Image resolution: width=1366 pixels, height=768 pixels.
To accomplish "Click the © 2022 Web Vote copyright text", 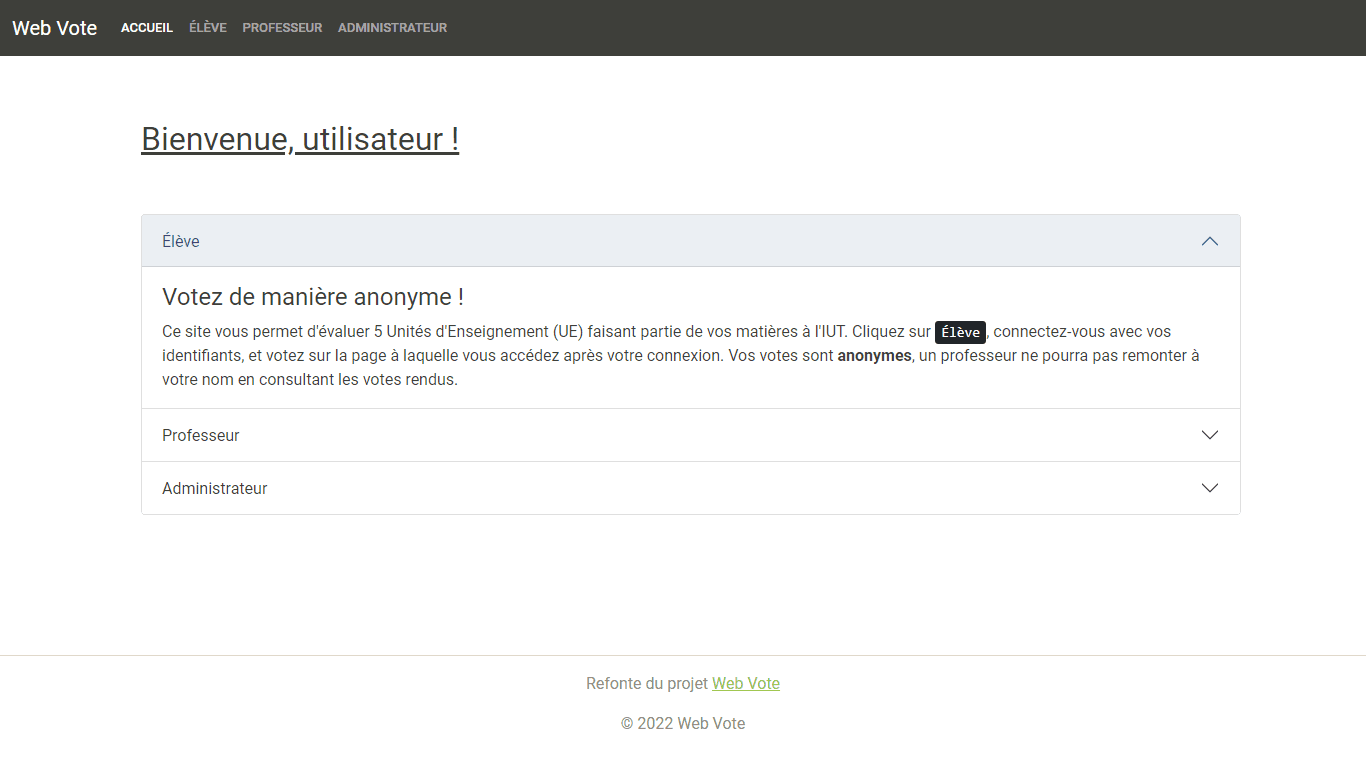I will pos(683,724).
